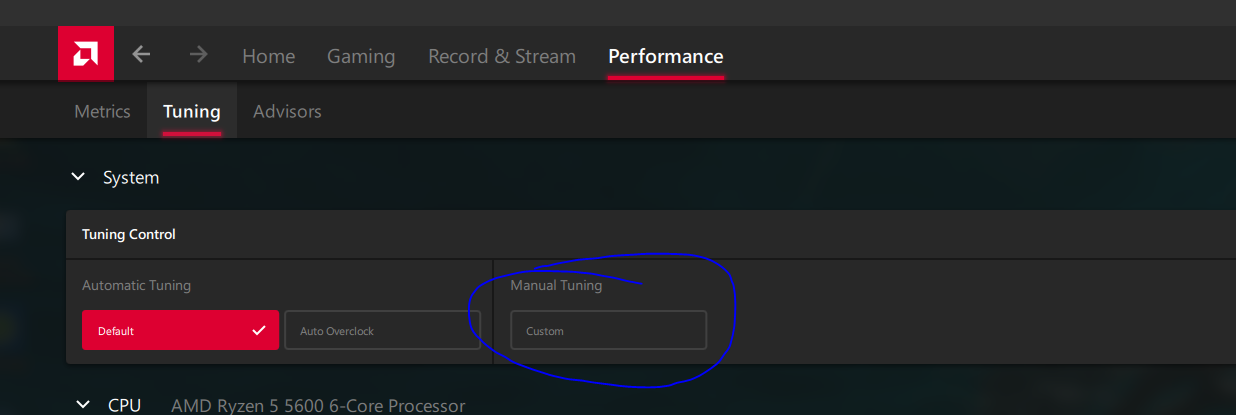Open the Home tab
Screen dimensions: 1236x415
(x=268, y=56)
